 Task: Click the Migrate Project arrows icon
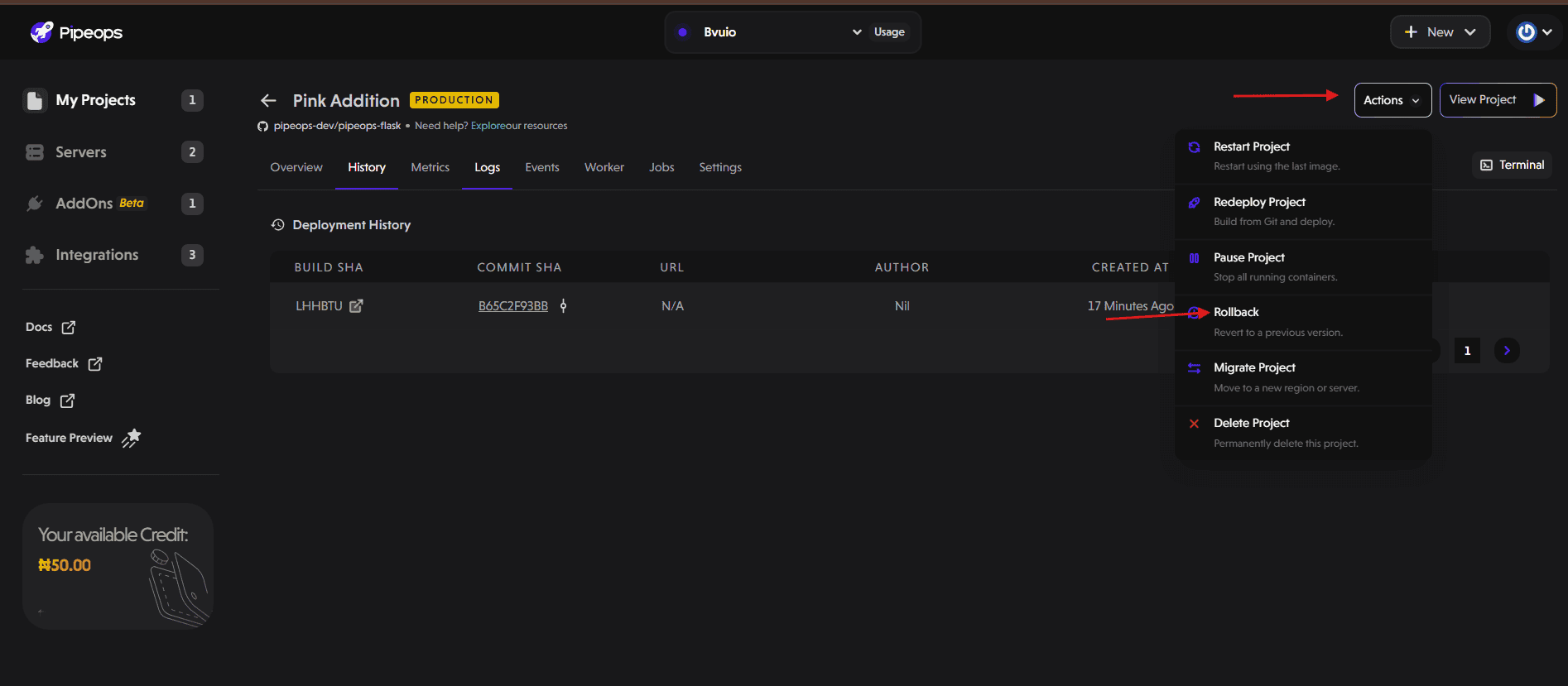(x=1194, y=368)
